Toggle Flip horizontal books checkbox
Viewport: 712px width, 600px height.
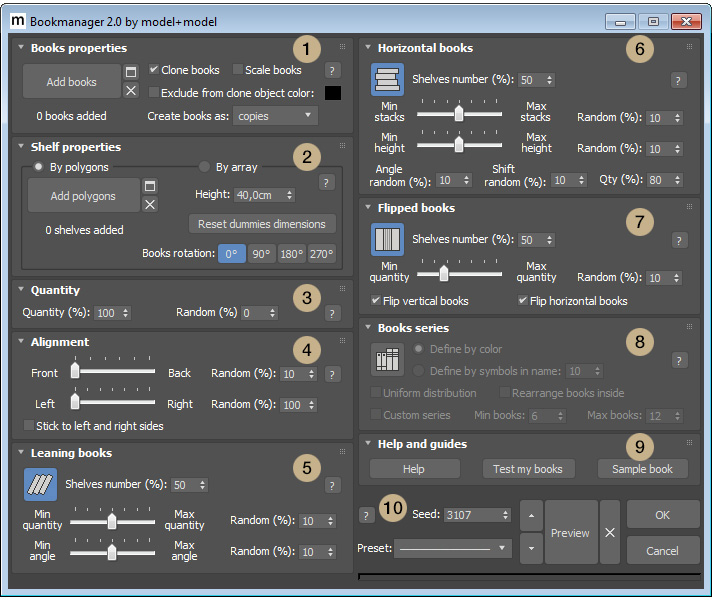(523, 300)
